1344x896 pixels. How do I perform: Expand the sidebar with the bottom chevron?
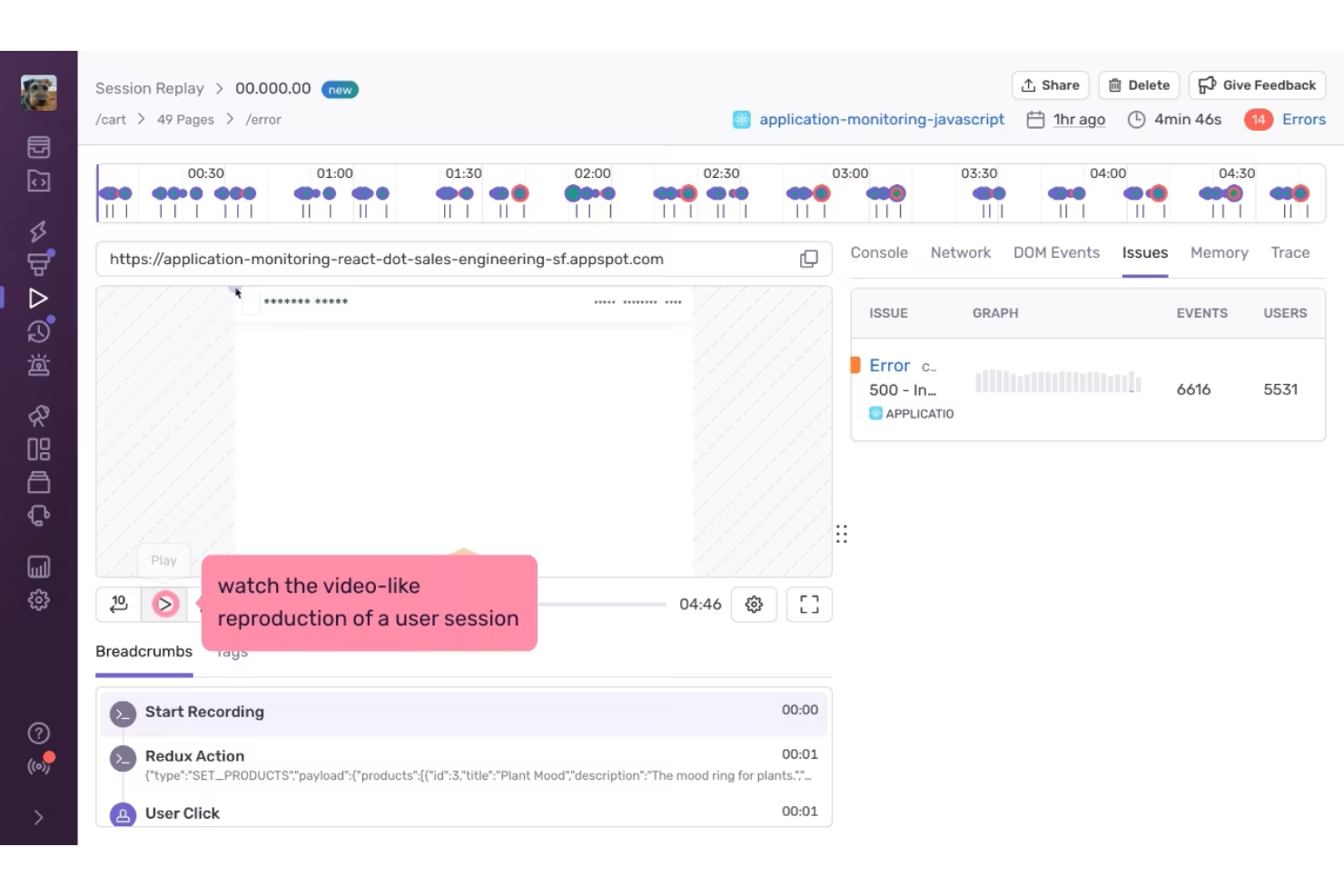[x=38, y=817]
